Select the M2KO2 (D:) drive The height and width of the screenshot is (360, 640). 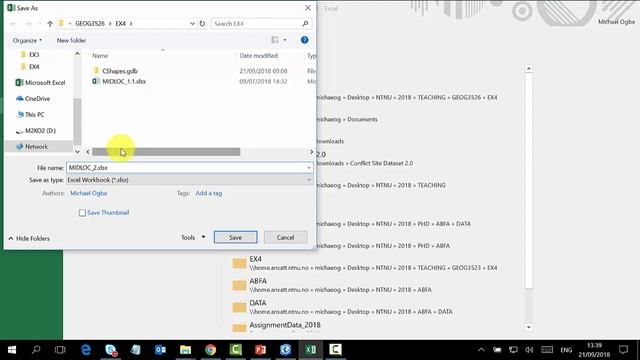36,131
